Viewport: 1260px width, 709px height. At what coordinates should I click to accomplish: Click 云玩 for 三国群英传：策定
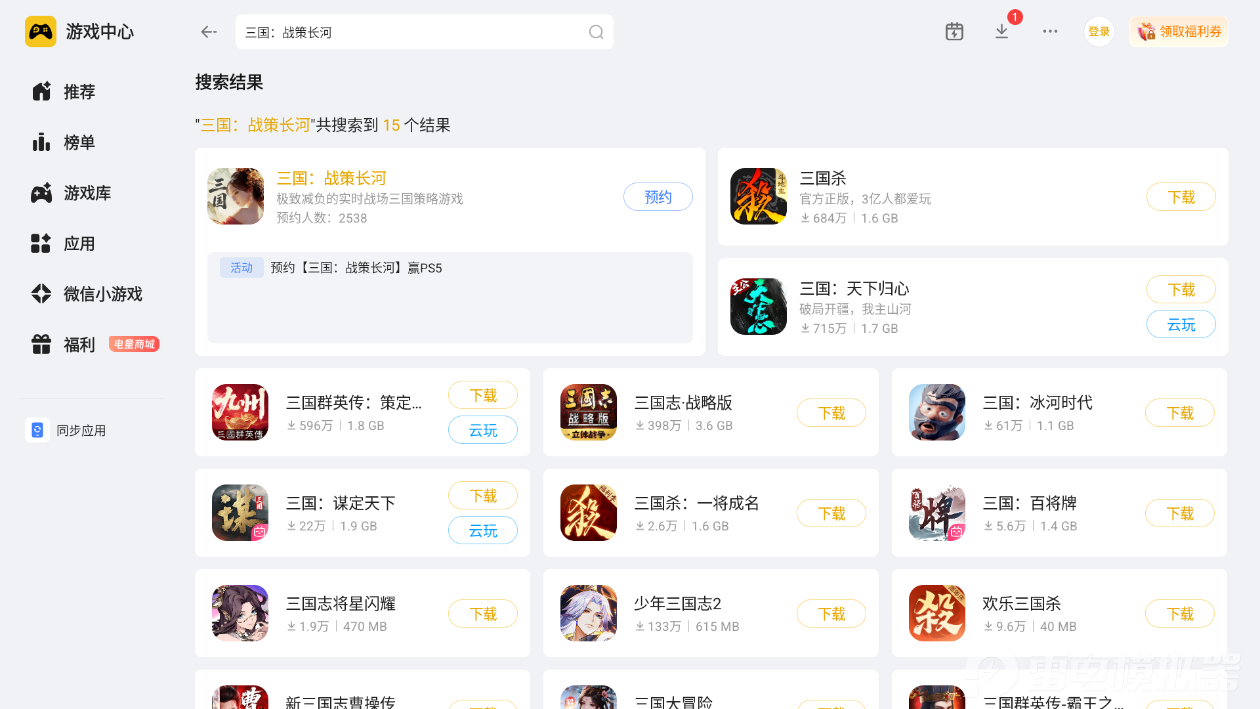coord(483,430)
